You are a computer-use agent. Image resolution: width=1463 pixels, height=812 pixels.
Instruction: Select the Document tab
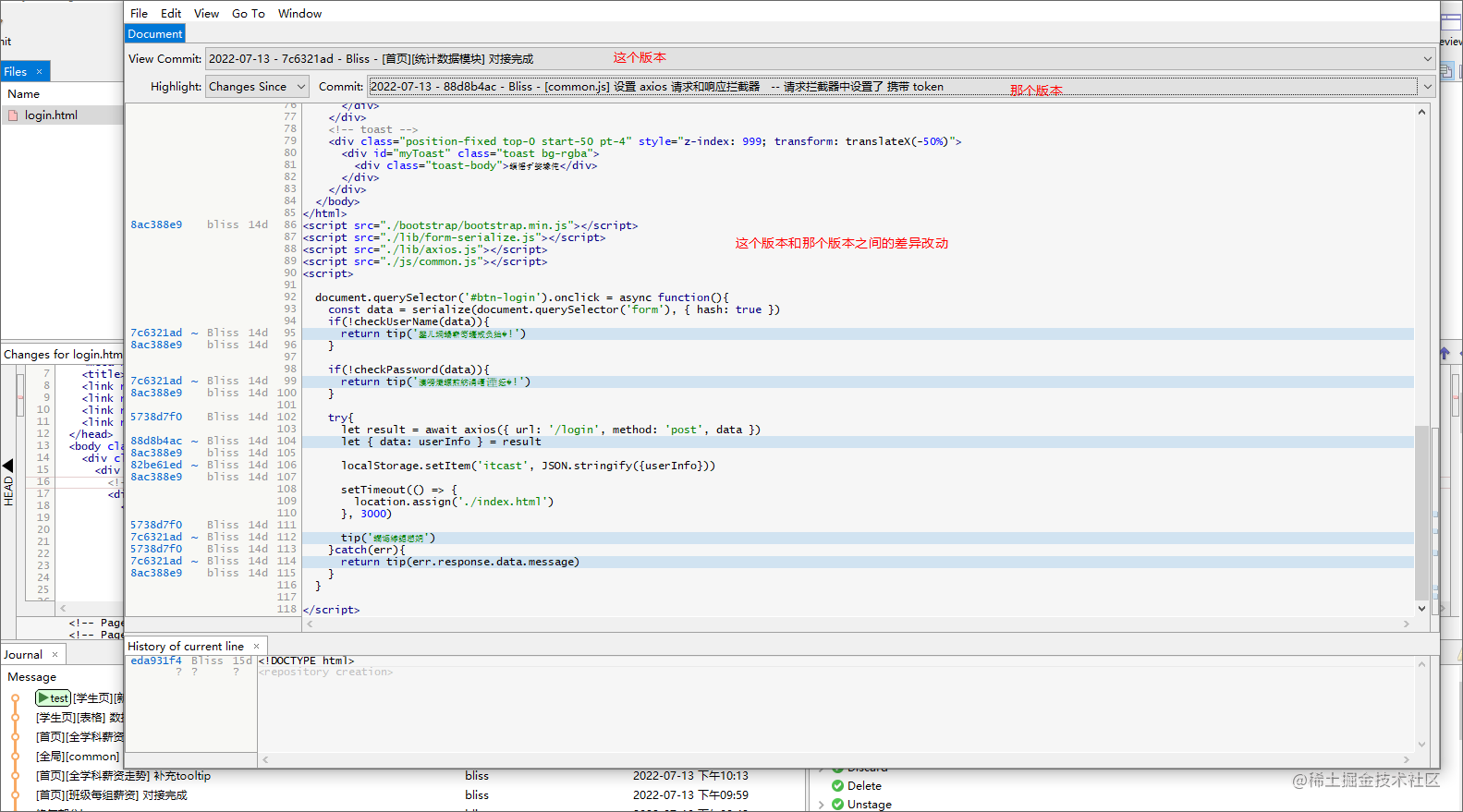point(155,34)
